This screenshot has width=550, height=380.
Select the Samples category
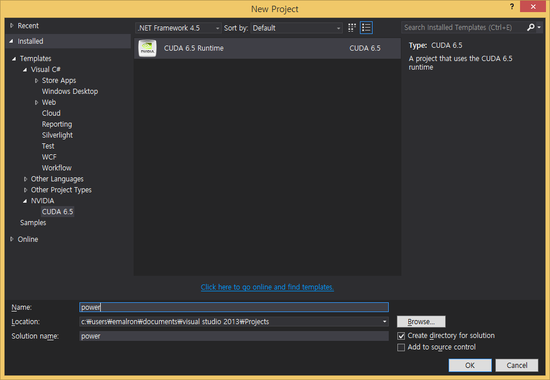(33, 223)
